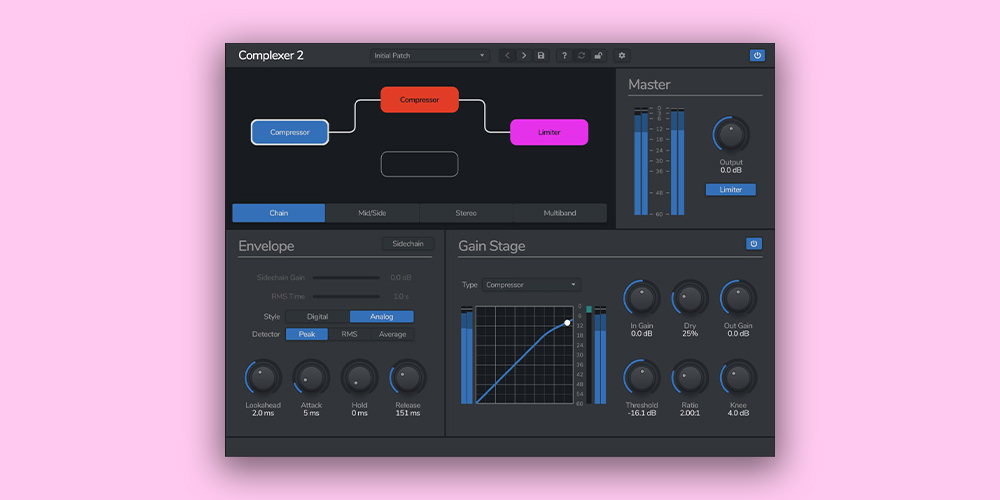Viewport: 1000px width, 500px height.
Task: Save the patch with the disk icon
Action: click(x=541, y=56)
